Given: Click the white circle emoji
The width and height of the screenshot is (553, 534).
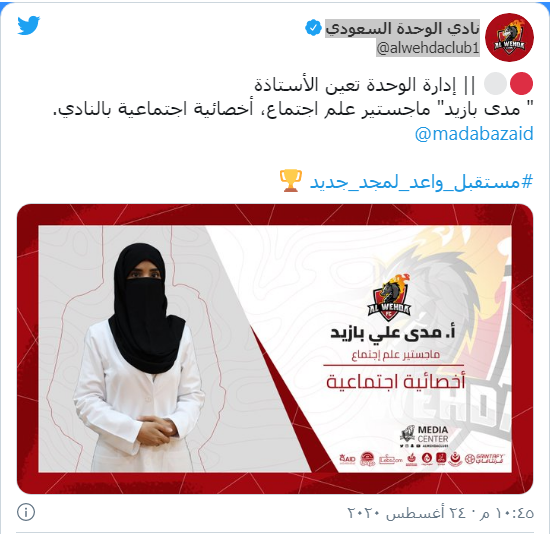Looking at the screenshot, I should (x=495, y=84).
